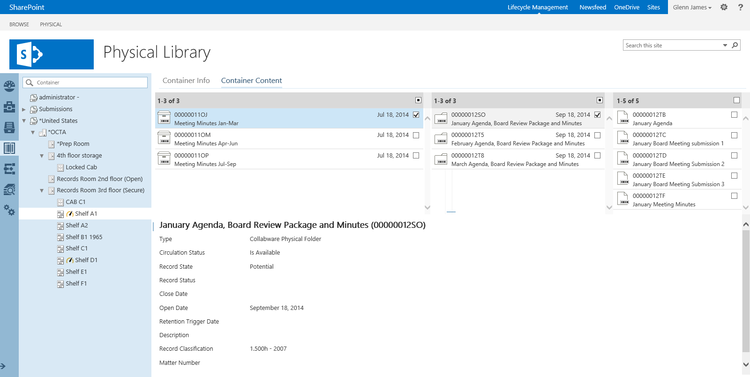
Task: Click the gauge icon beside Shelf D1
Action: (x=69, y=260)
